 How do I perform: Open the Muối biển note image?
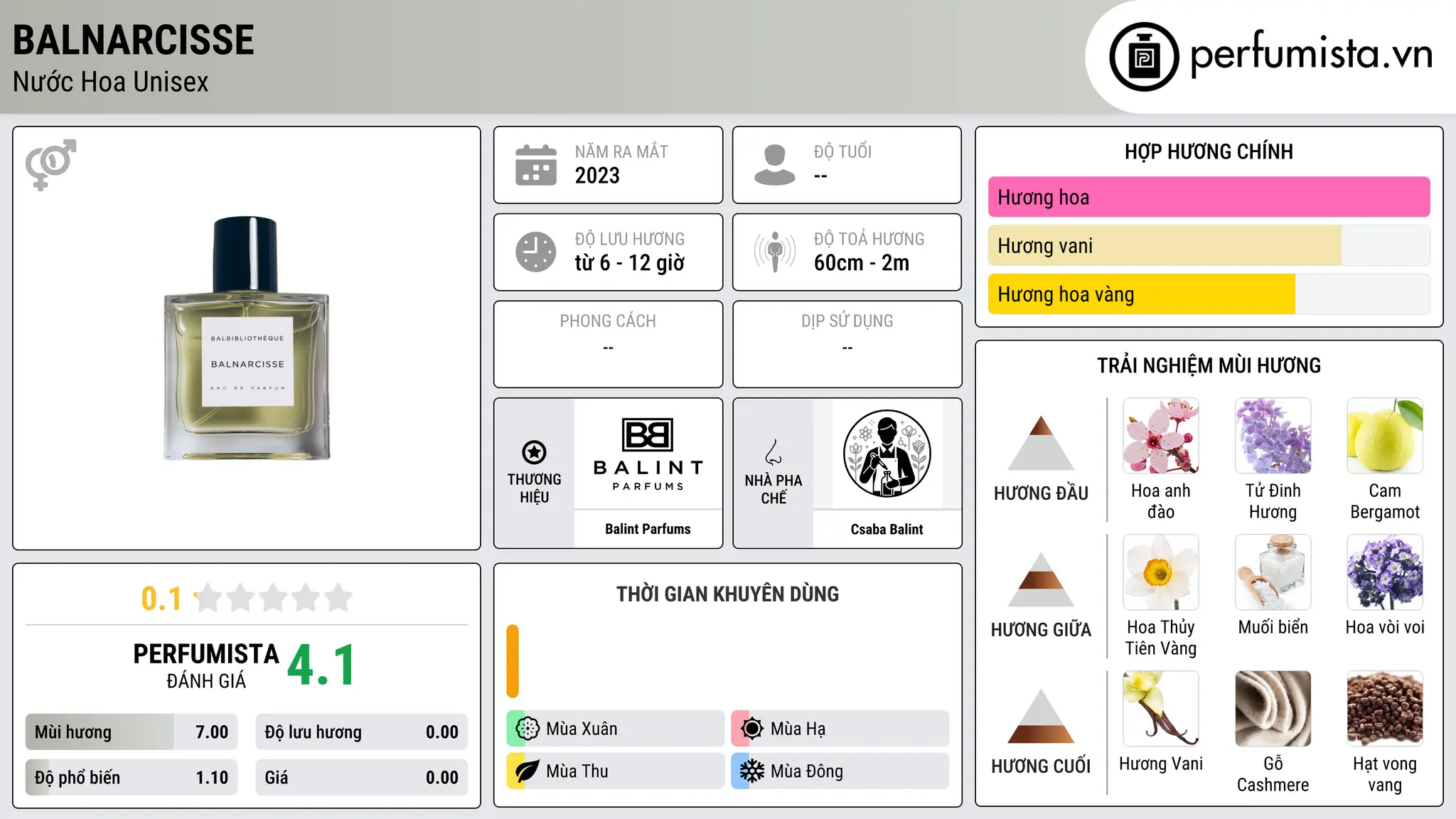coord(1273,572)
